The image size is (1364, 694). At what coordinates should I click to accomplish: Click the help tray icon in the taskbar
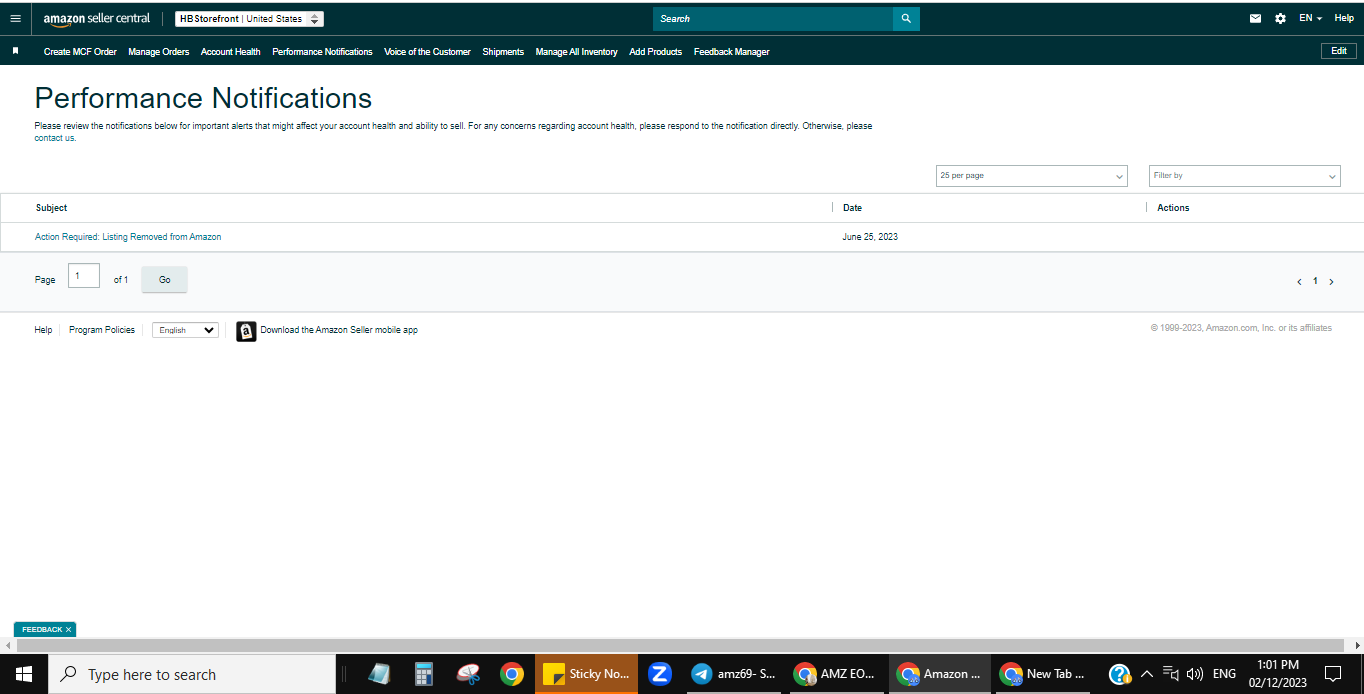tap(1120, 674)
